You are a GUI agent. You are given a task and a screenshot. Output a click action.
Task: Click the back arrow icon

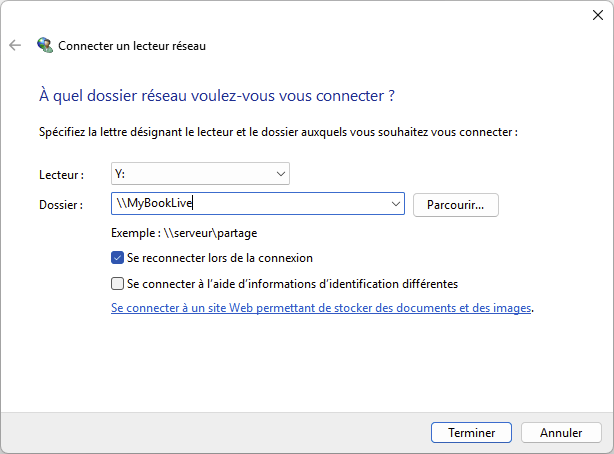pos(14,45)
